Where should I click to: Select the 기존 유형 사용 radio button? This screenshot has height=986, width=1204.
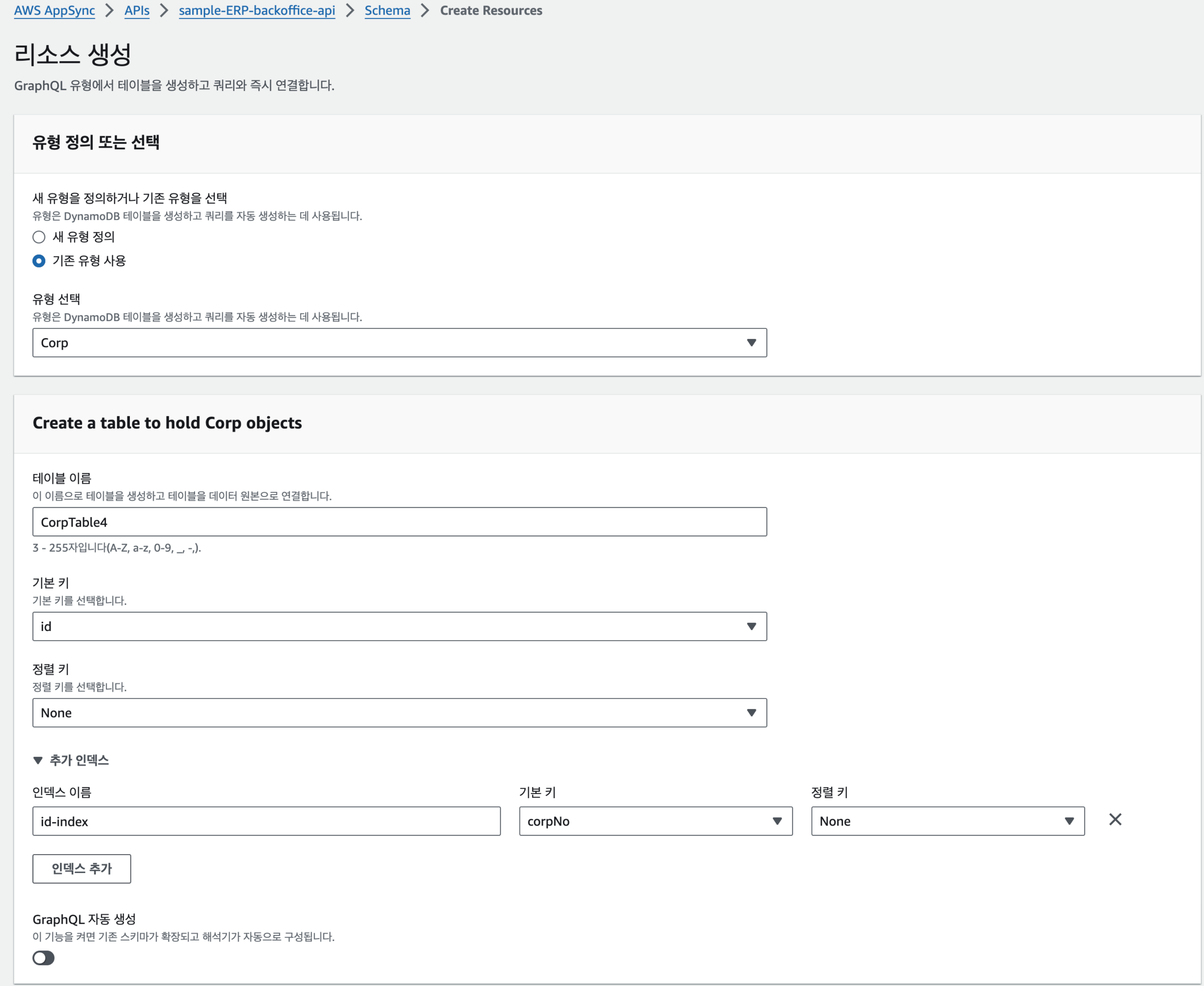click(39, 261)
